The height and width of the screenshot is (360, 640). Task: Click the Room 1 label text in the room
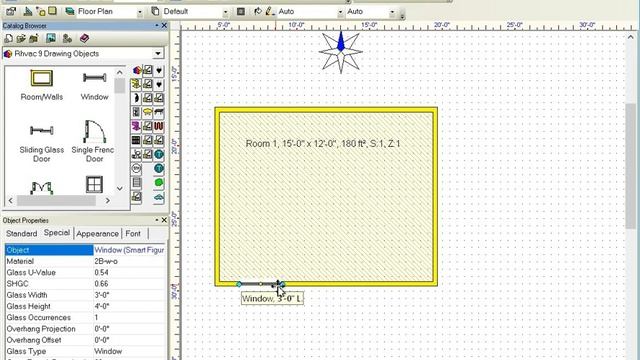(x=323, y=144)
